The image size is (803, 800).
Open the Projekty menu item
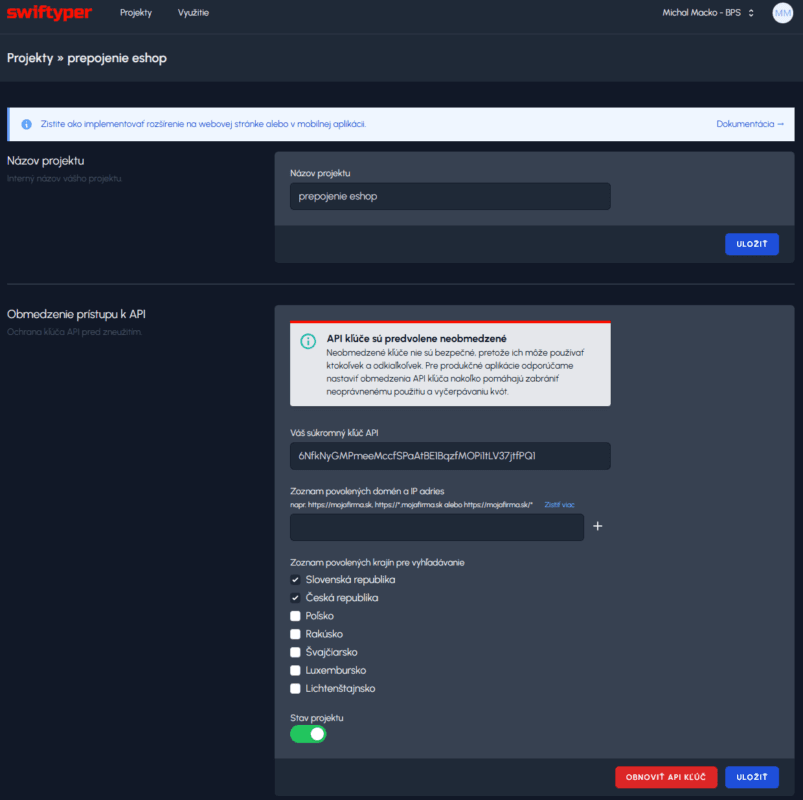135,13
